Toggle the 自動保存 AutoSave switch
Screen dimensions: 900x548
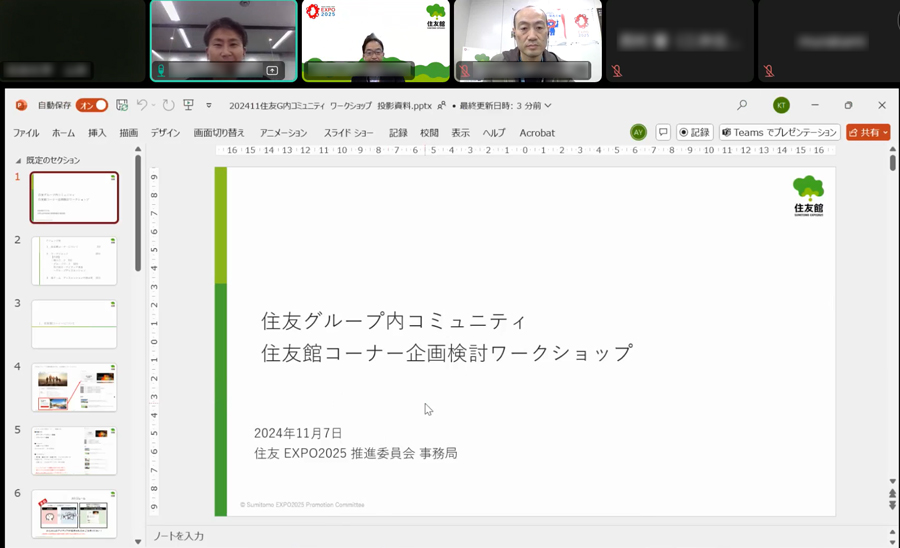[x=92, y=105]
